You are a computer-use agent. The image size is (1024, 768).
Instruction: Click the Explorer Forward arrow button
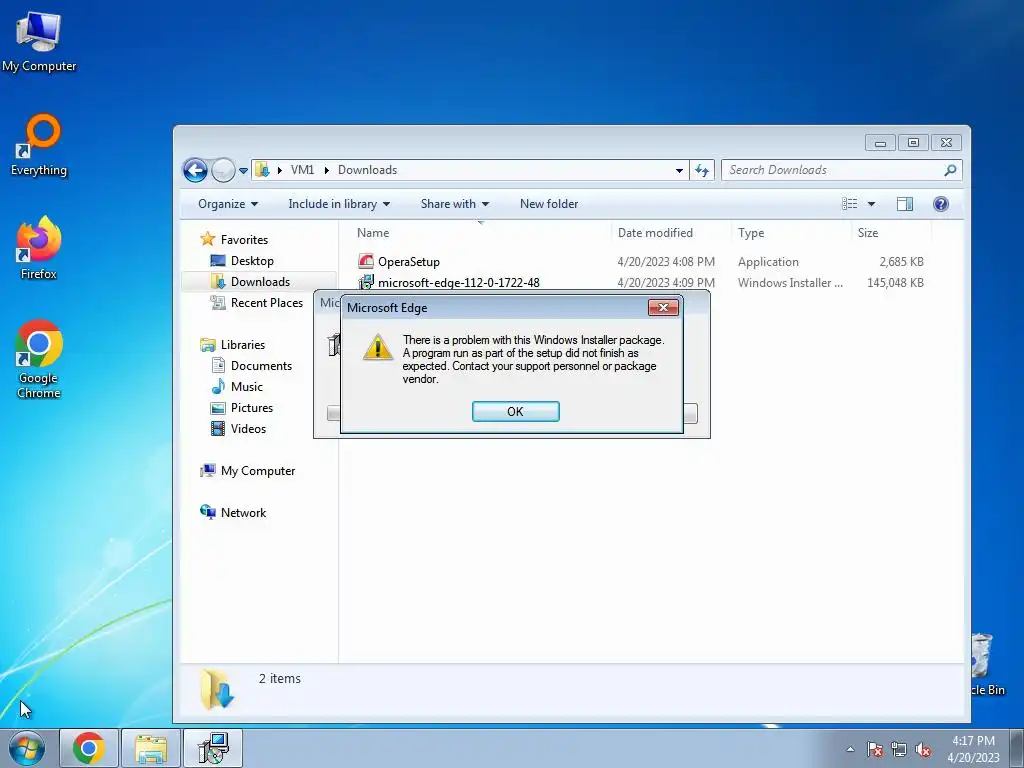[223, 170]
